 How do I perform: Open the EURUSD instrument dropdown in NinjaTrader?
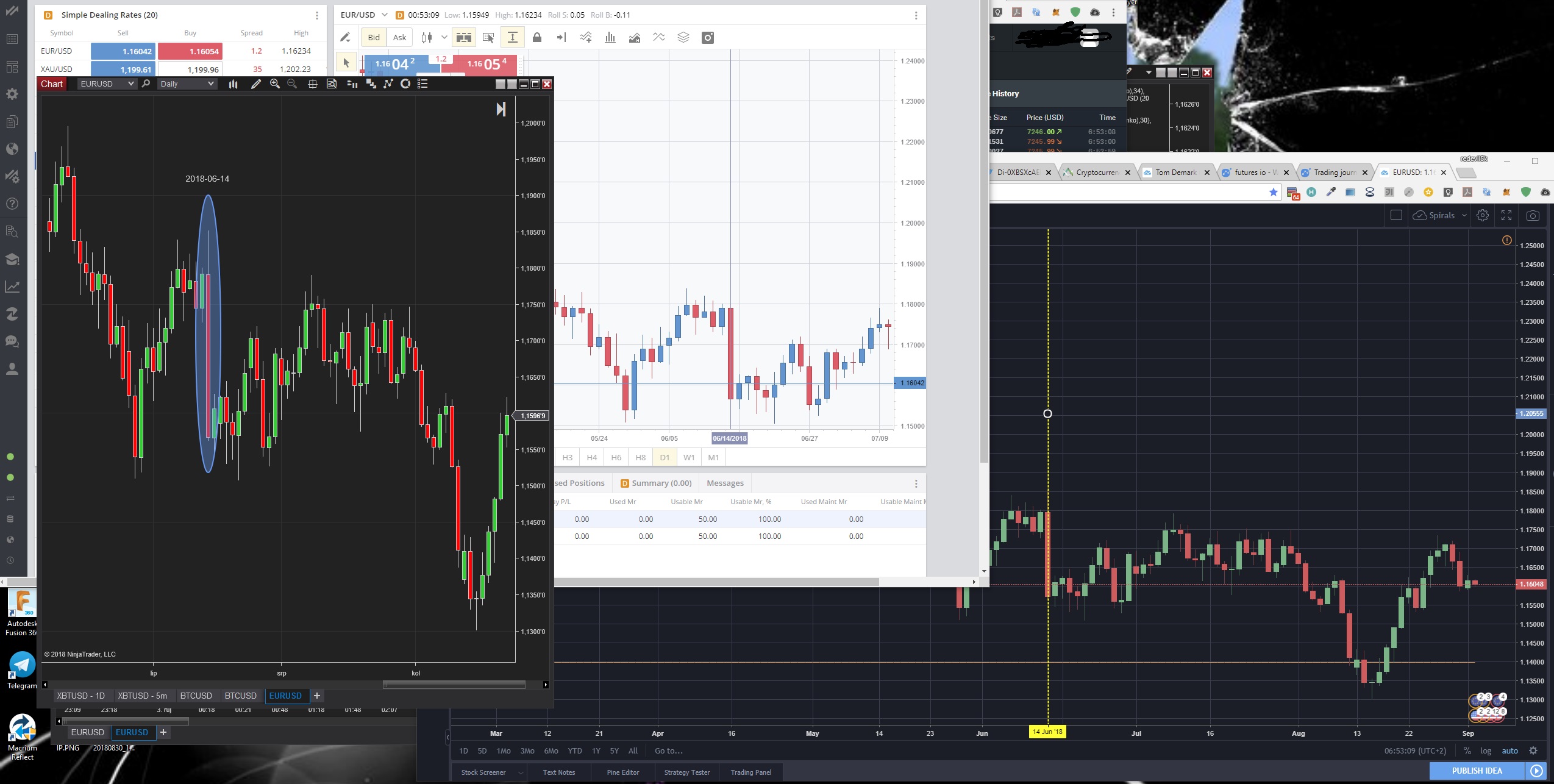pos(106,84)
